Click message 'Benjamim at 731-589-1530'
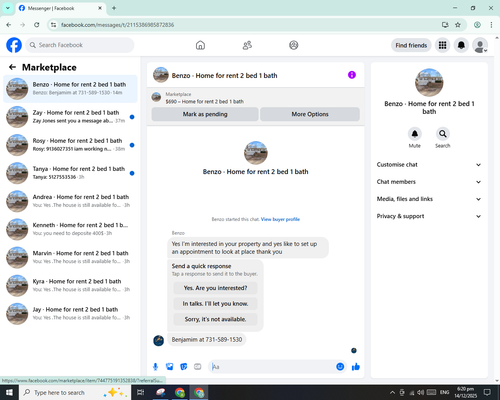This screenshot has width=500, height=400. tap(207, 339)
